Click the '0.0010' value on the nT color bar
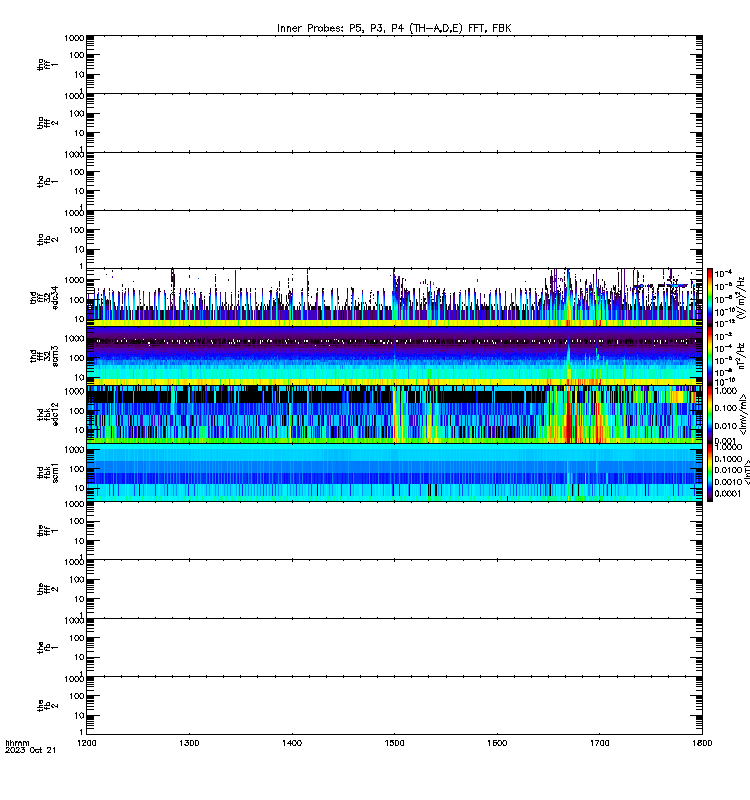Image resolution: width=750 pixels, height=800 pixels. pos(728,482)
